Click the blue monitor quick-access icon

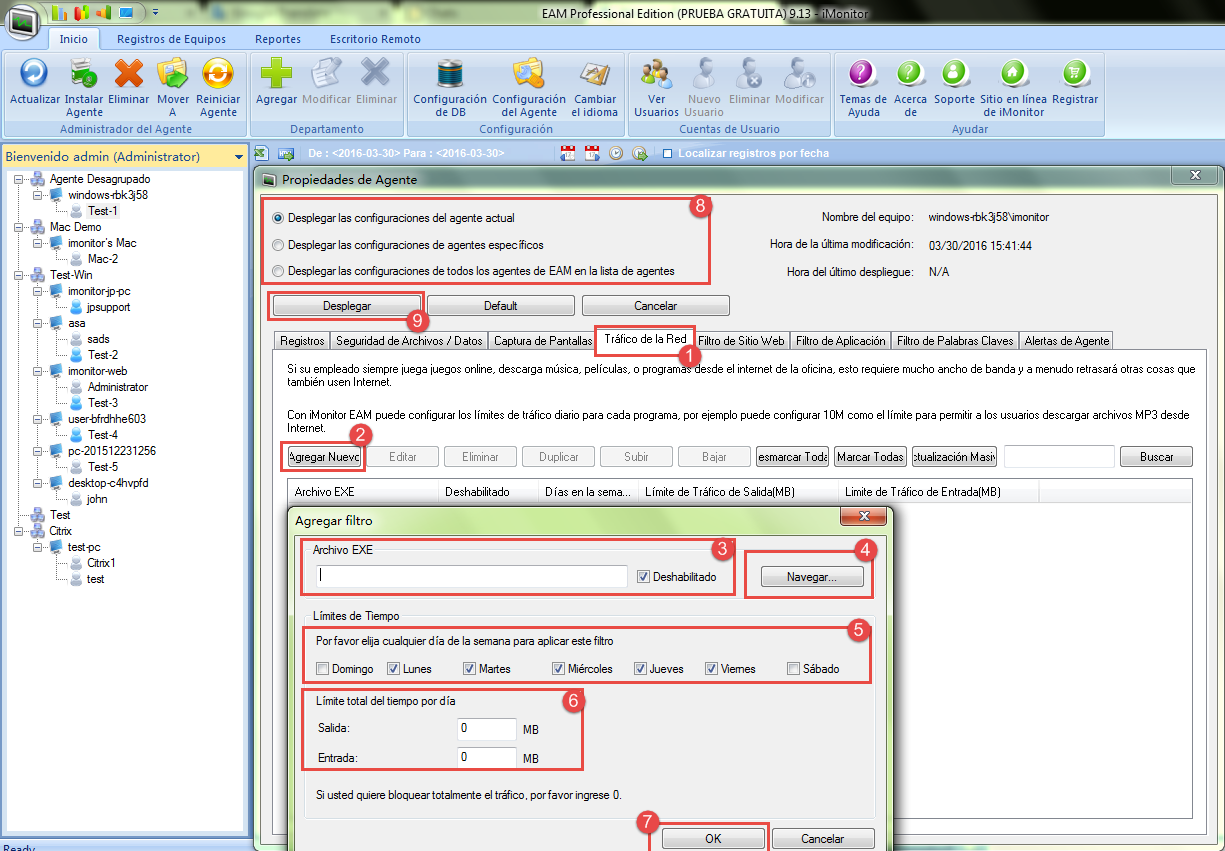pyautogui.click(x=126, y=13)
